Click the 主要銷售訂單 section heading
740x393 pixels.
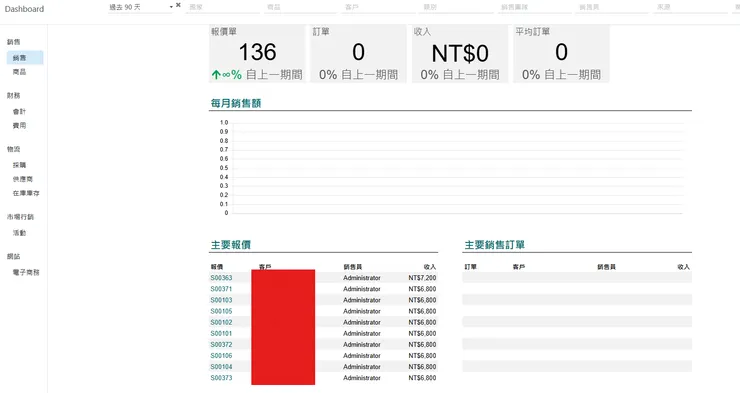(495, 245)
